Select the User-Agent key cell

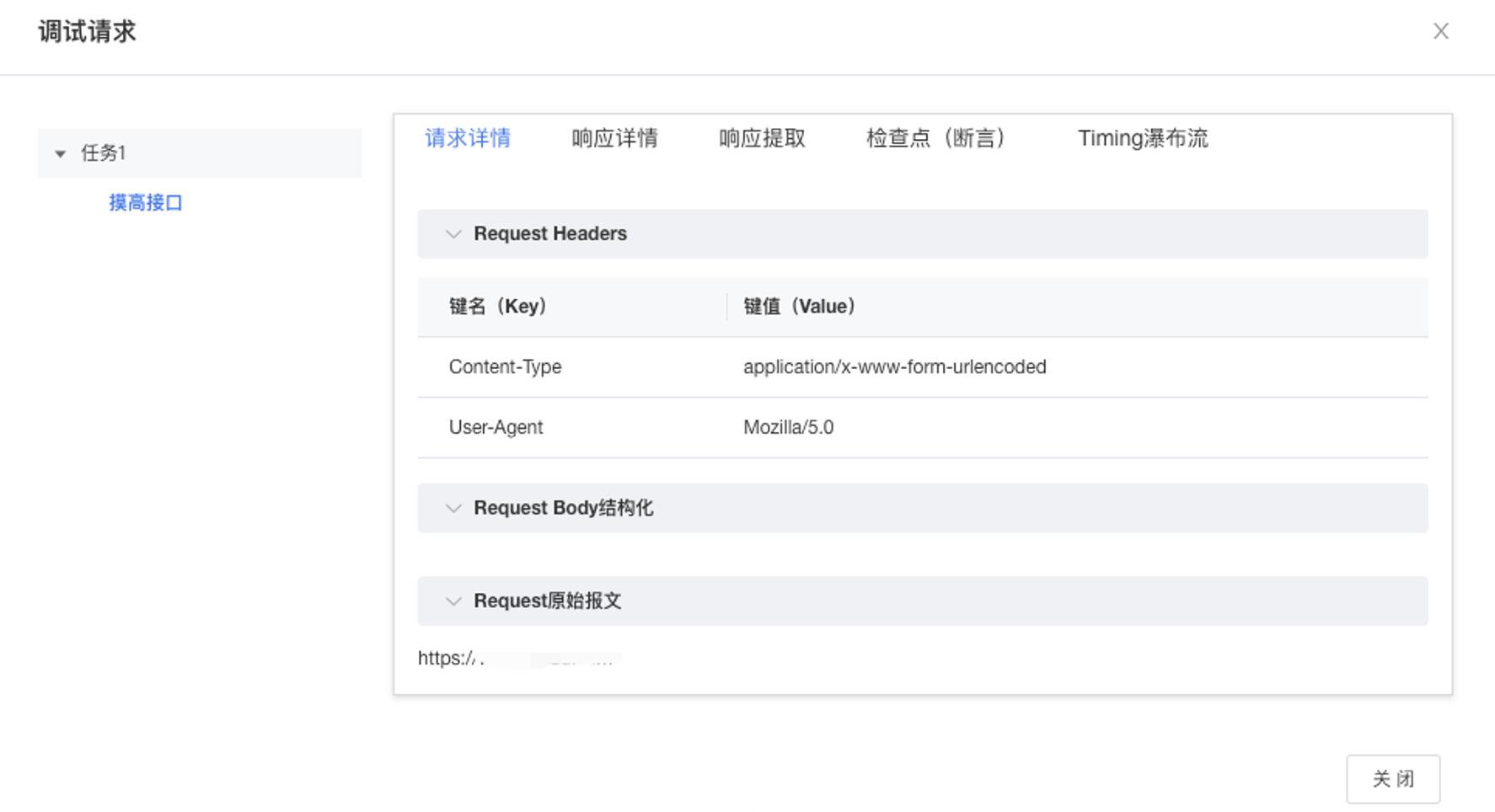tap(496, 428)
